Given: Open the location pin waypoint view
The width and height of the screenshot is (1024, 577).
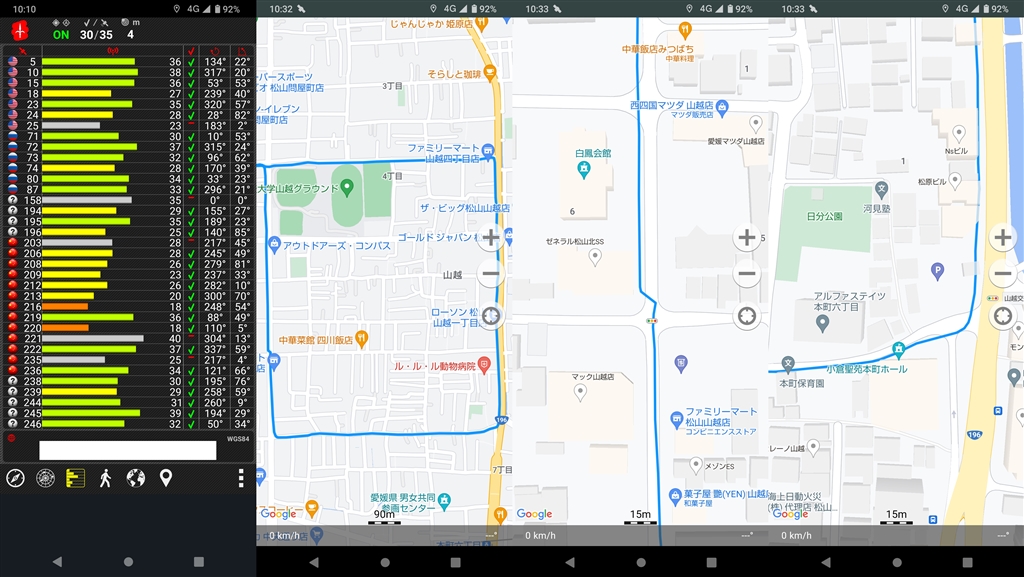Looking at the screenshot, I should pos(166,478).
